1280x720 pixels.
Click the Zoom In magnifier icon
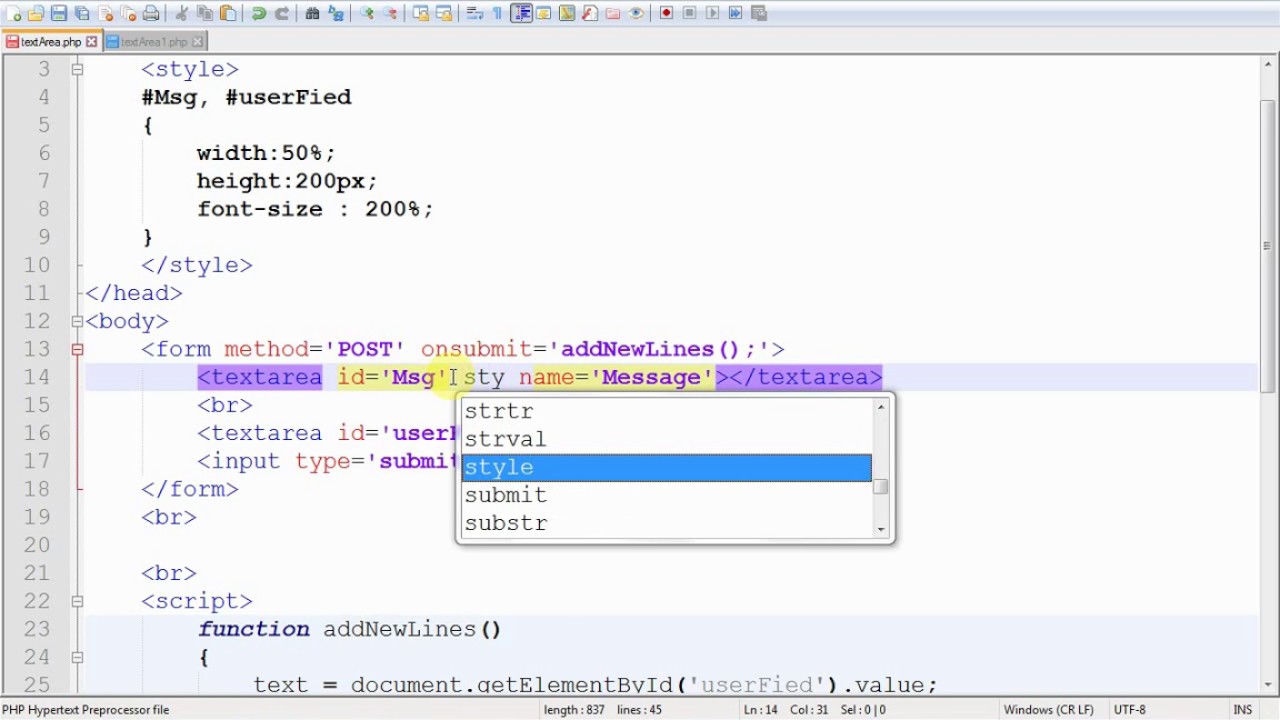tap(366, 13)
